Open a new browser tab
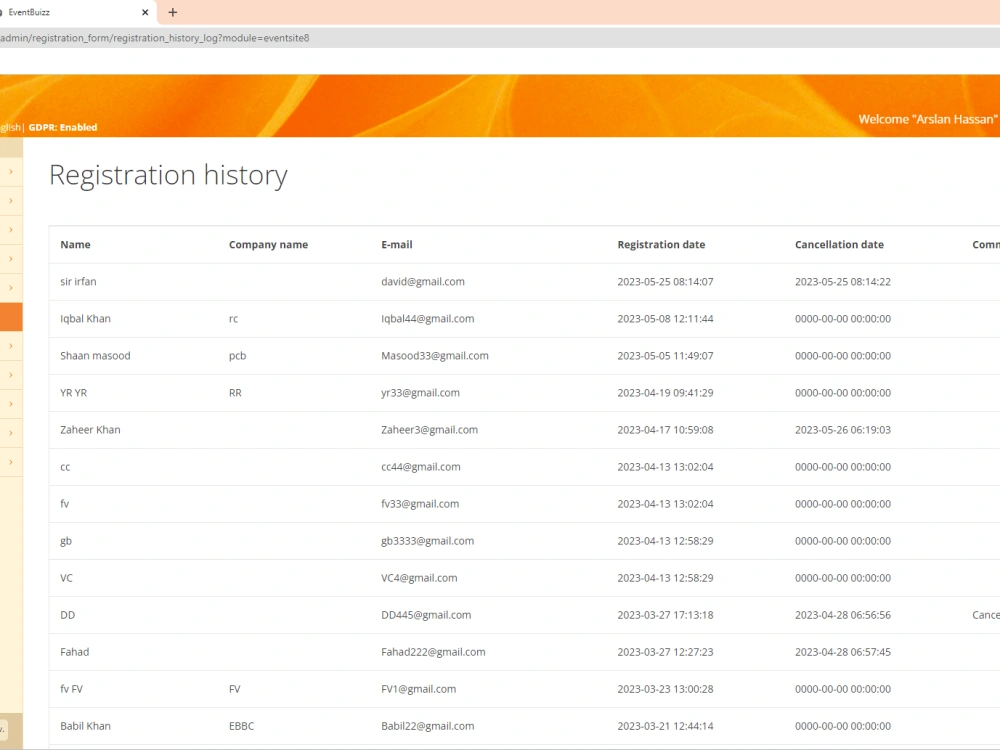Viewport: 1000px width, 750px height. [x=172, y=12]
